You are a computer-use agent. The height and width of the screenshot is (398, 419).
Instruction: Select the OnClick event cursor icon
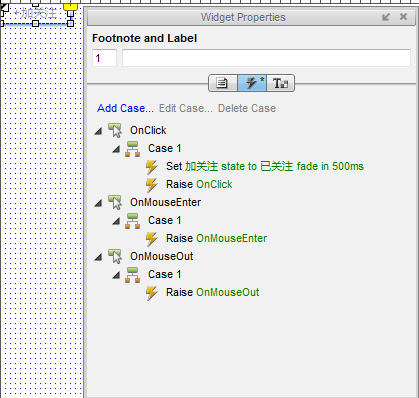pos(115,130)
